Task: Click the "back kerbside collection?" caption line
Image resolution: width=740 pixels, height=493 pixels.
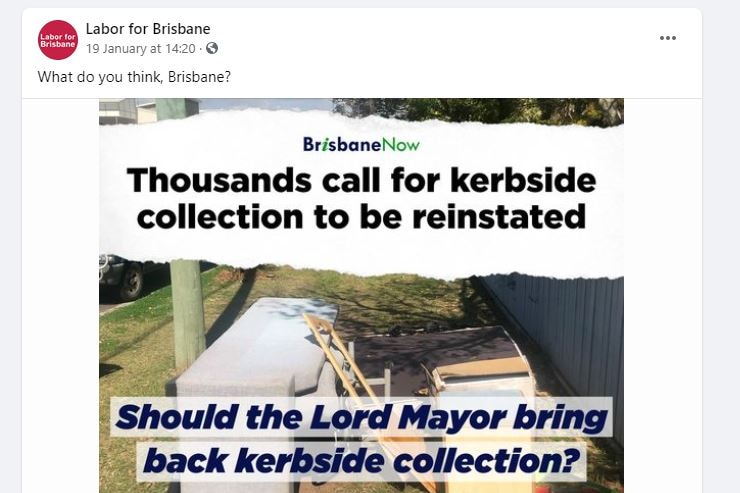Action: 362,460
